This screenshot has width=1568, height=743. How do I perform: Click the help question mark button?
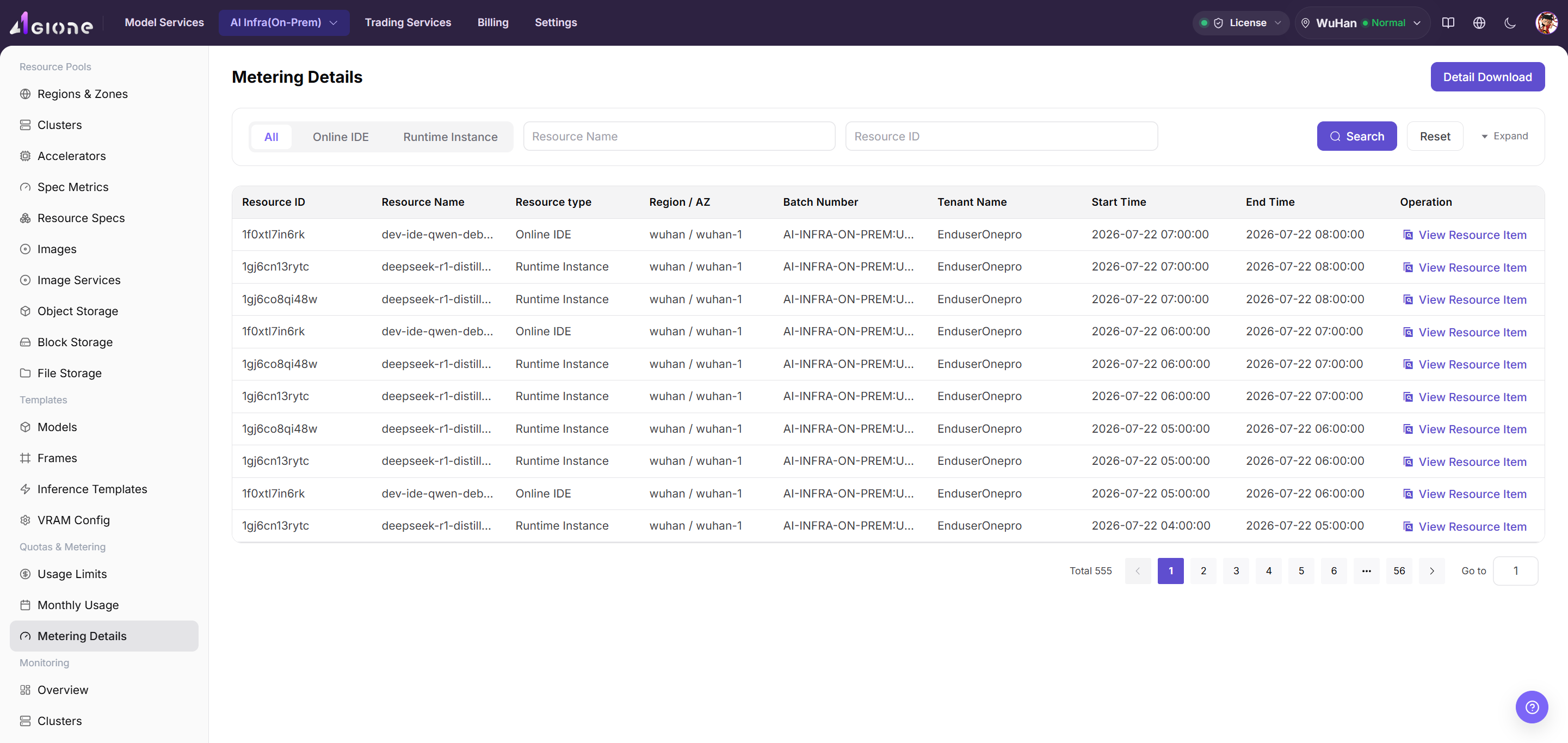point(1532,707)
